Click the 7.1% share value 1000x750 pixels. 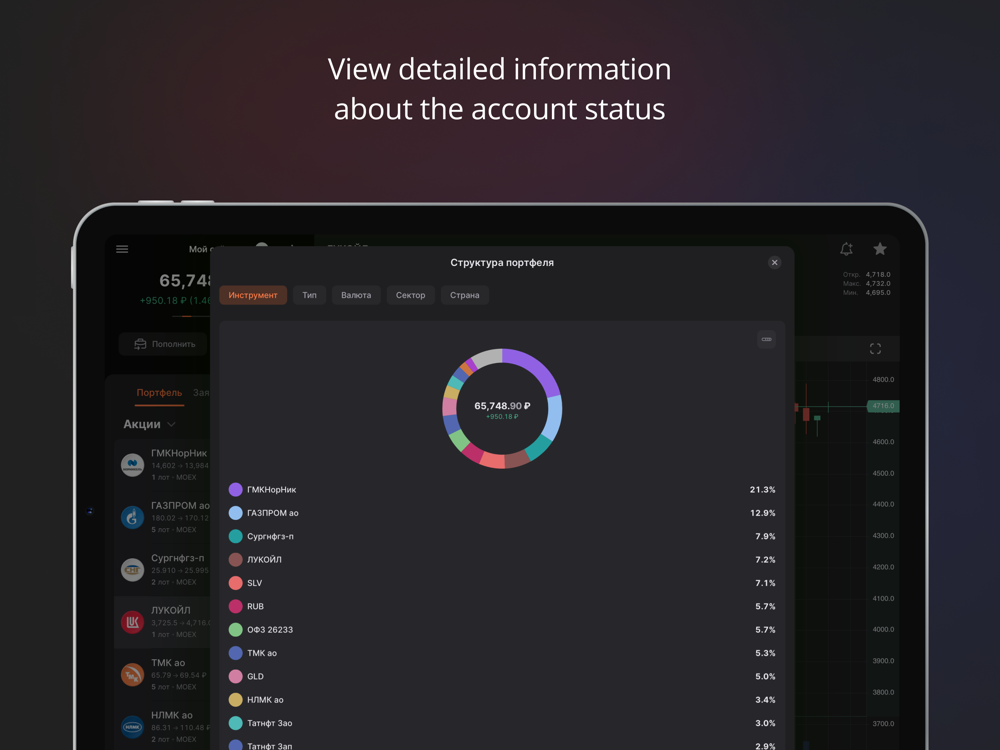[765, 583]
